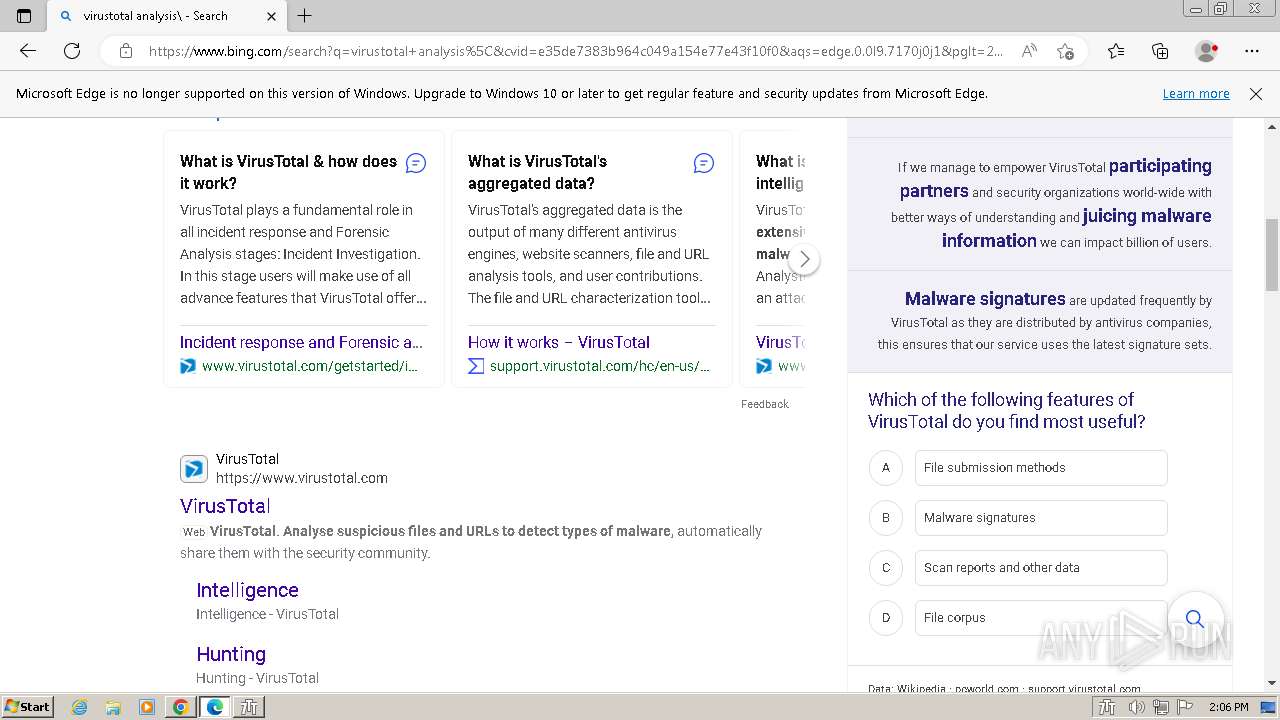Click the address bar URL field
1280x720 pixels.
(x=575, y=51)
